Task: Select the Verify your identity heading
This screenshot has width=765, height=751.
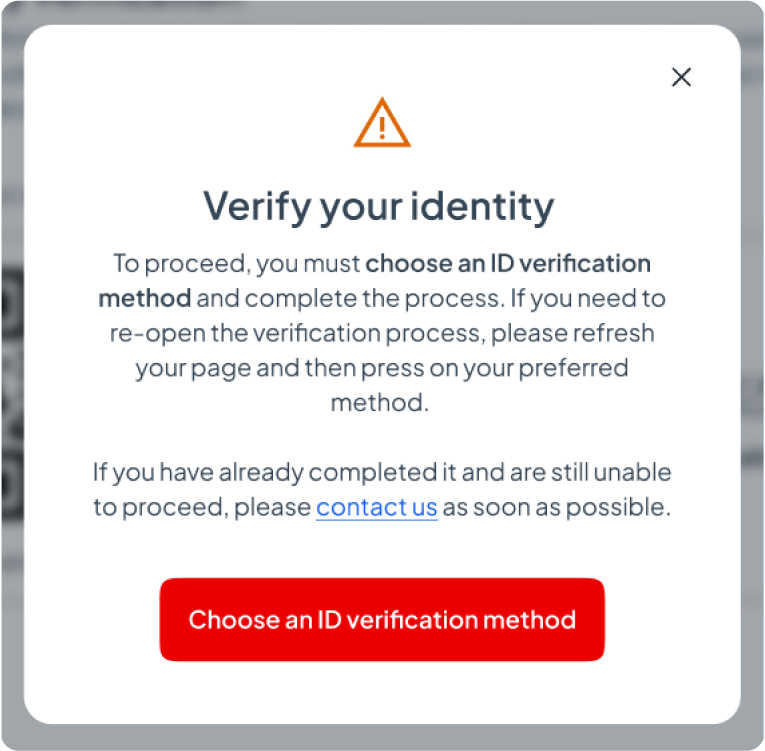Action: pos(379,207)
